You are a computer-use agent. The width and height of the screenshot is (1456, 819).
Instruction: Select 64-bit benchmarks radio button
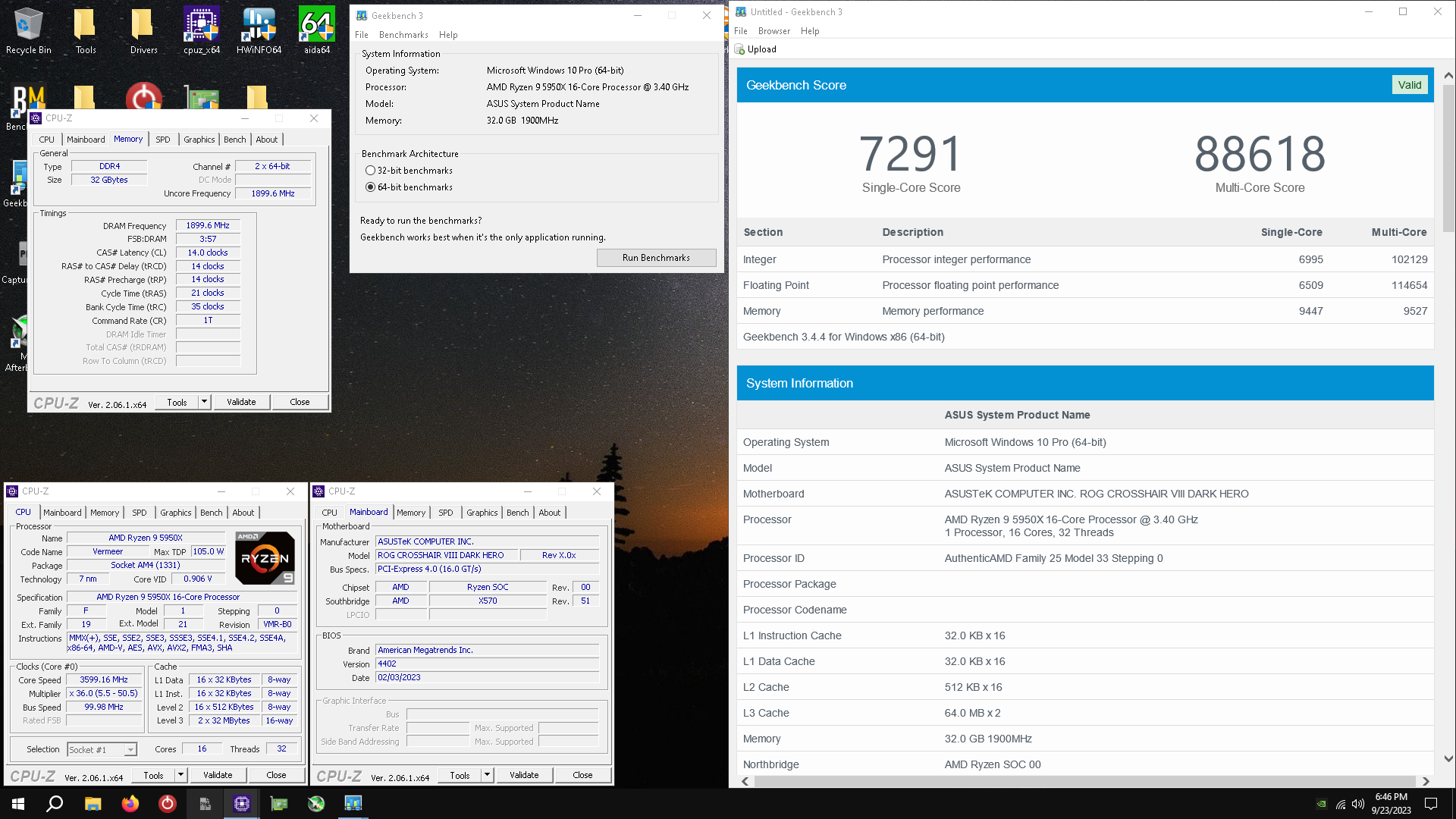[x=370, y=187]
